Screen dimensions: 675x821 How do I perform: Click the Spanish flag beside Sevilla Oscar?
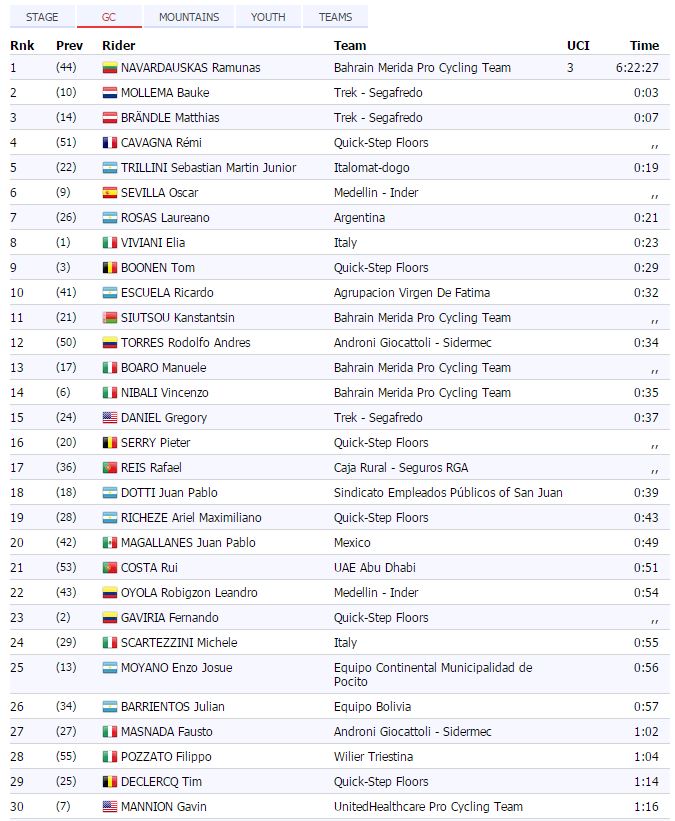110,193
